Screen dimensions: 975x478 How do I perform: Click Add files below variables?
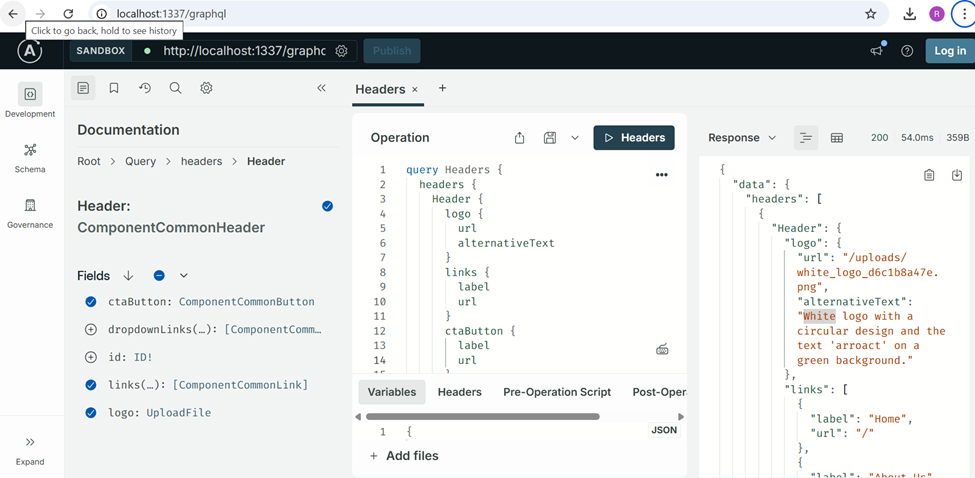coord(404,456)
